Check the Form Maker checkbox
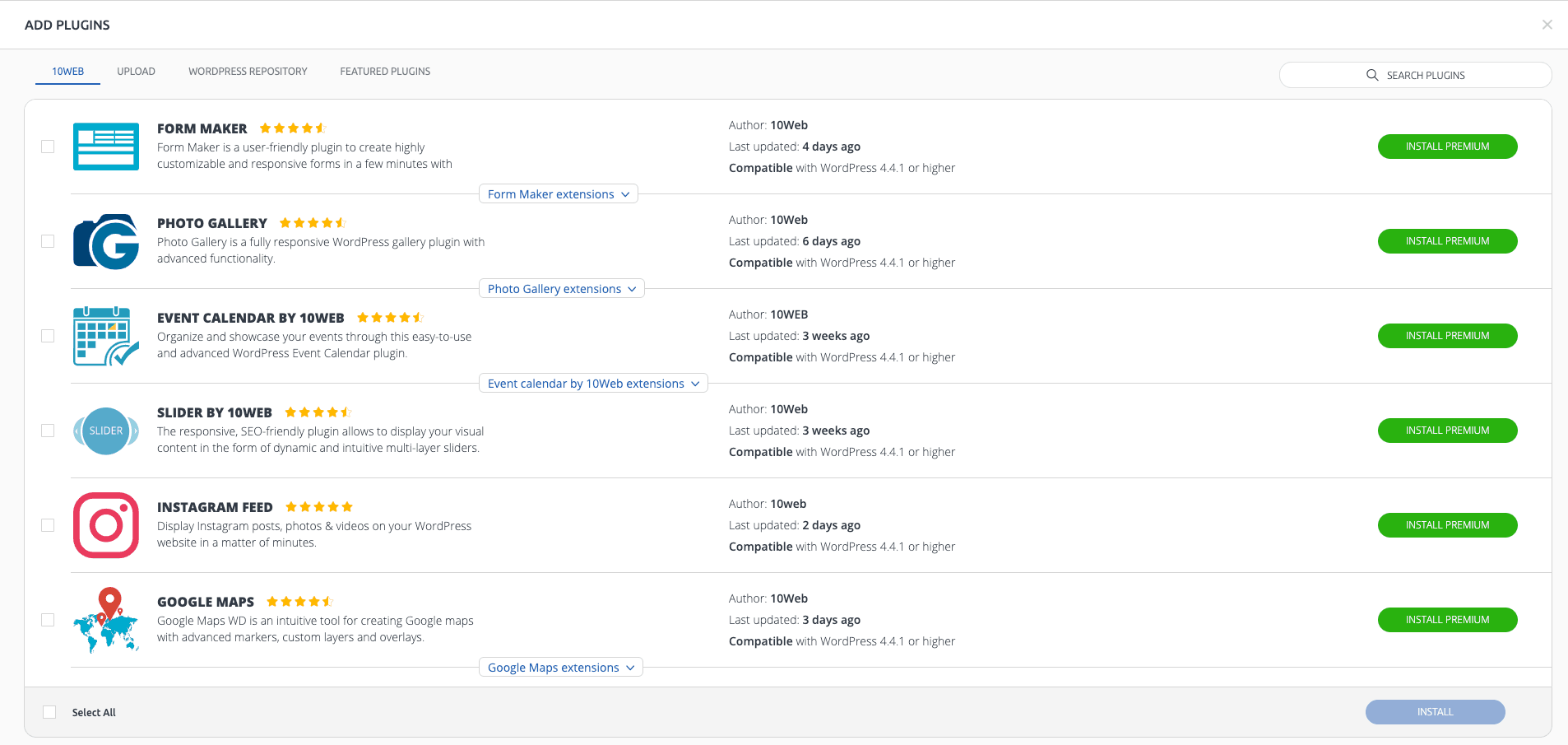1568x745 pixels. pos(48,147)
